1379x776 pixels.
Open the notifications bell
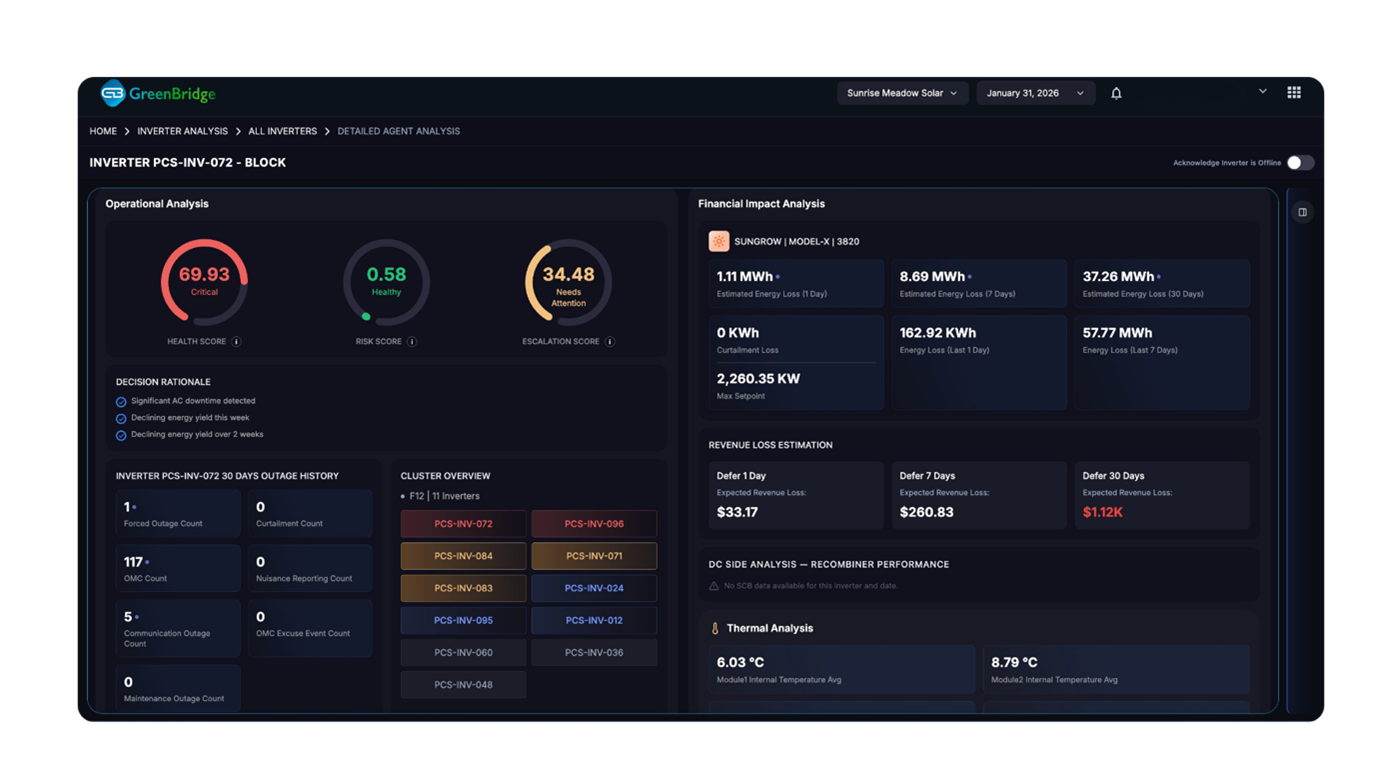click(x=1116, y=93)
